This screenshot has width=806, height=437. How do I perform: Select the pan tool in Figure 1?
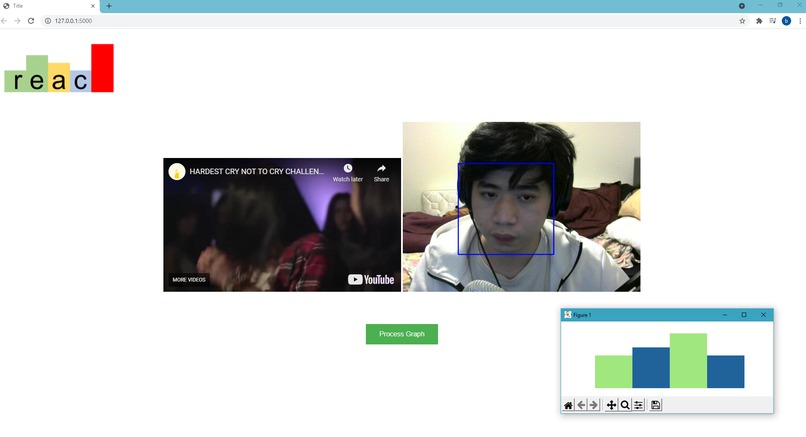click(611, 405)
